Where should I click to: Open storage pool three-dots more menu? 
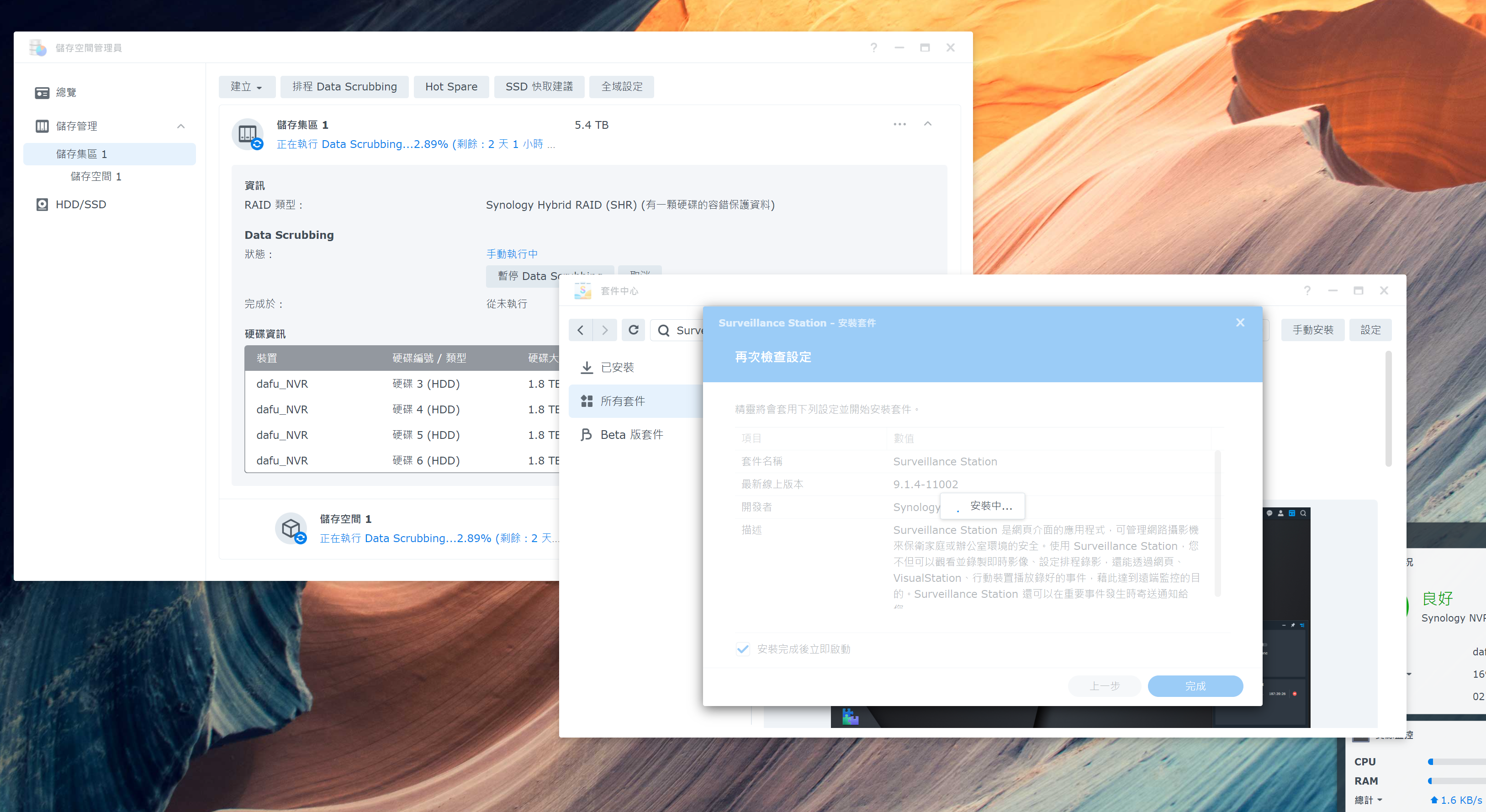coord(899,124)
